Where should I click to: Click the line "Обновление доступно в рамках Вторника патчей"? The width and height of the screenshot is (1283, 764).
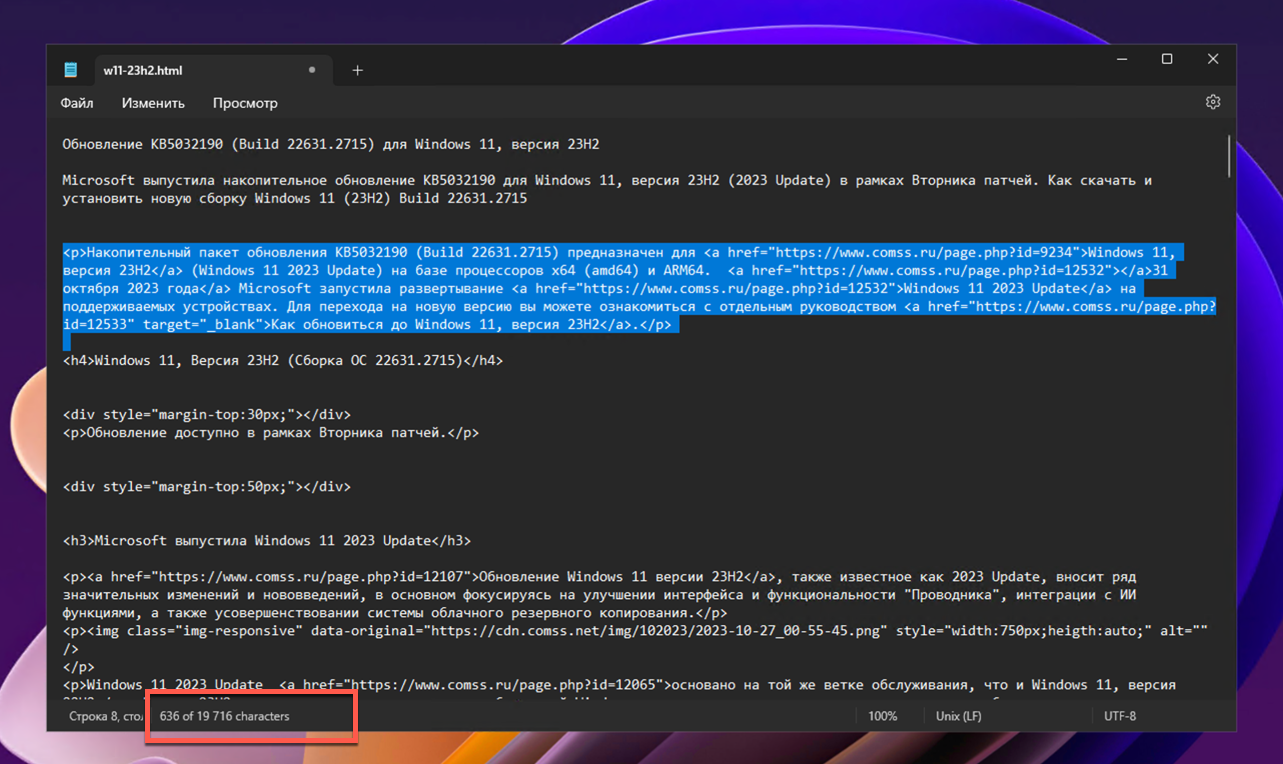pyautogui.click(x=271, y=433)
